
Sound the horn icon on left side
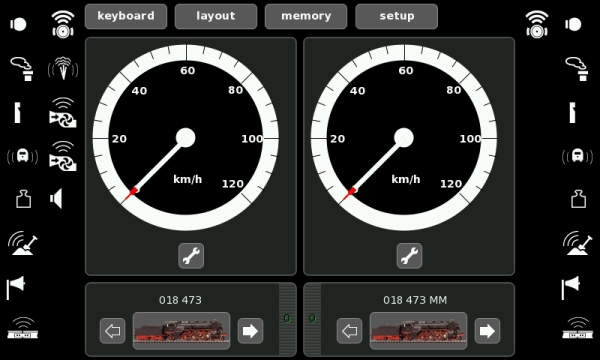(16, 287)
